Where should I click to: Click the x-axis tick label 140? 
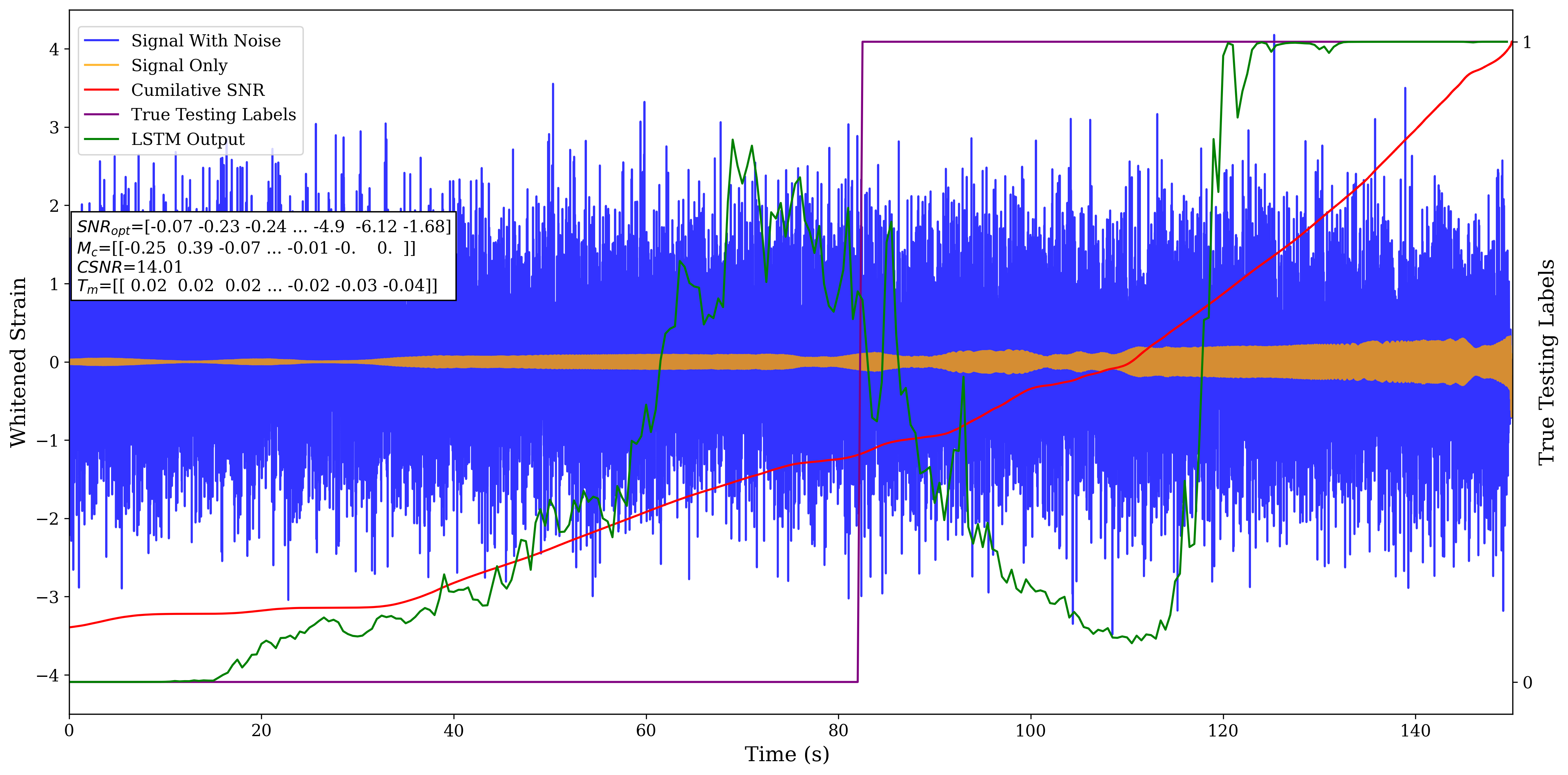pyautogui.click(x=1415, y=731)
